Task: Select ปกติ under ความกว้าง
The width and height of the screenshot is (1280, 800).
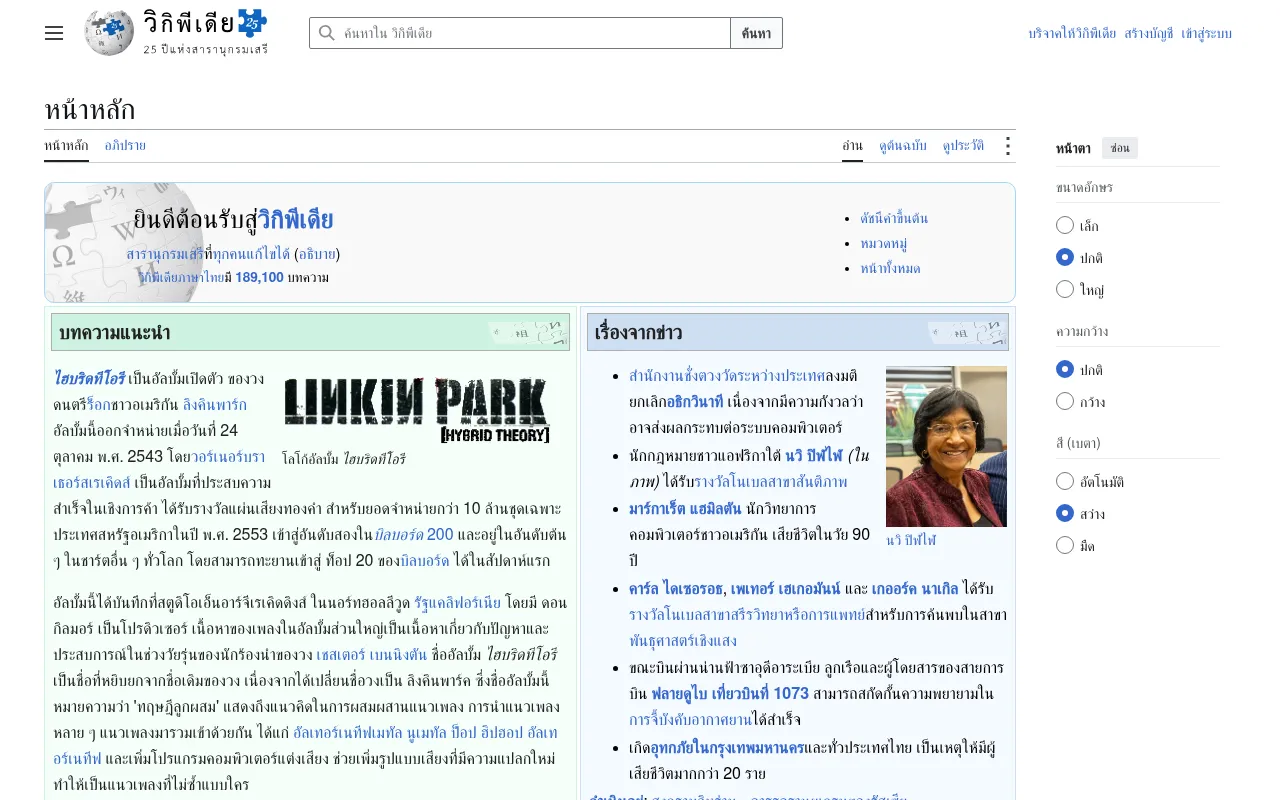Action: point(1065,369)
